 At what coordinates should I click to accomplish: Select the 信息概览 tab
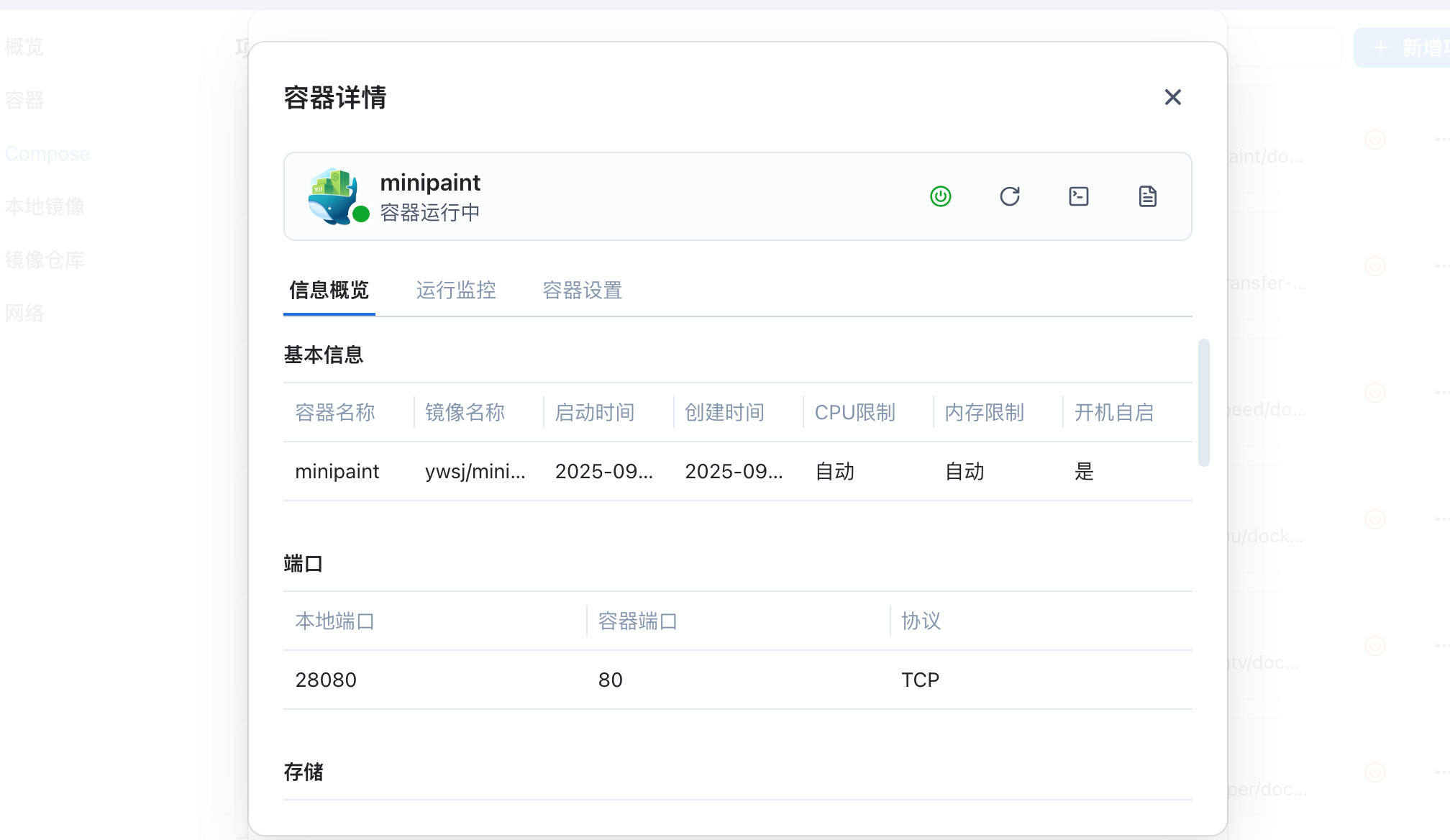[x=329, y=290]
